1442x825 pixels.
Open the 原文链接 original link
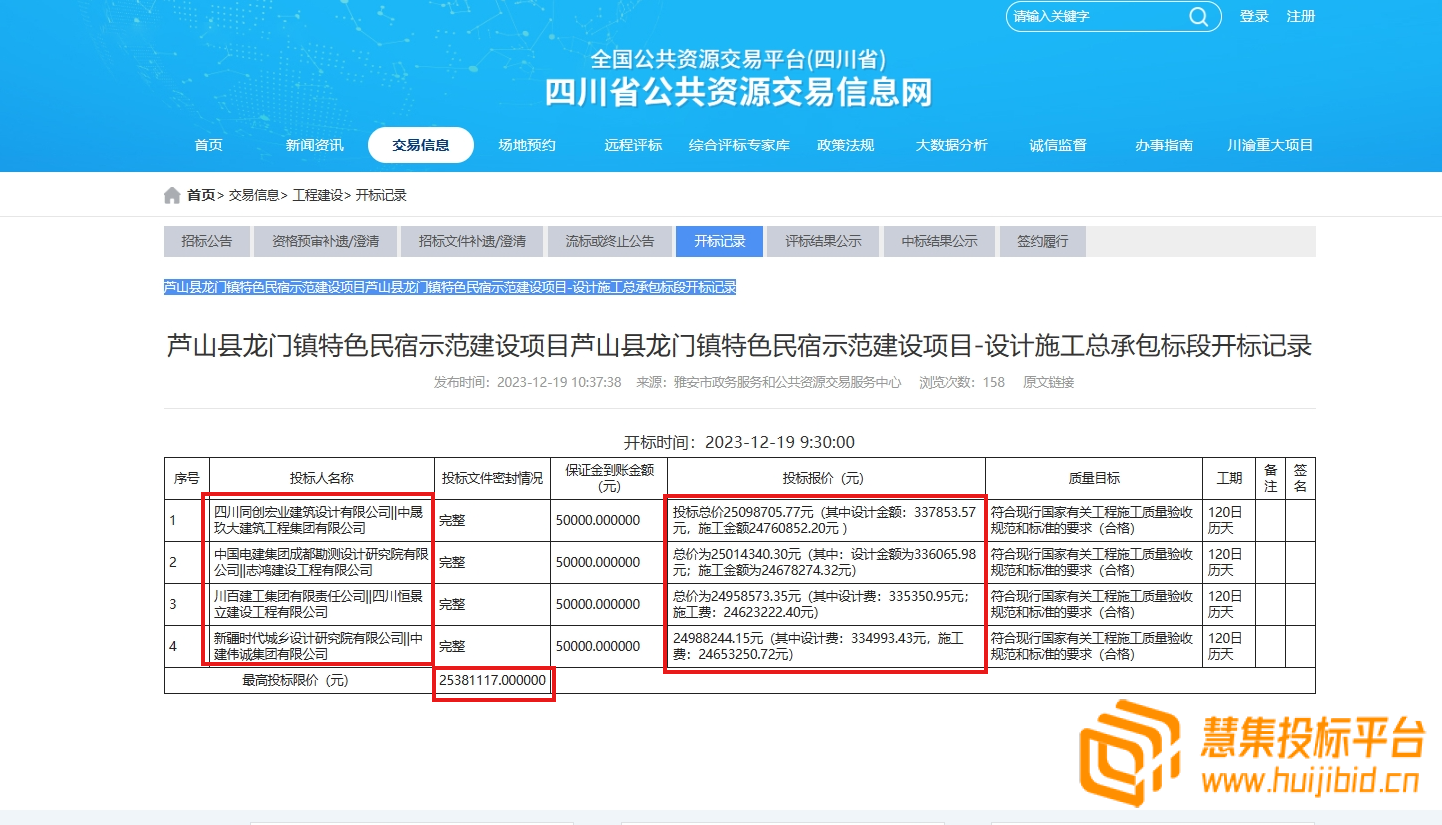tap(1048, 382)
